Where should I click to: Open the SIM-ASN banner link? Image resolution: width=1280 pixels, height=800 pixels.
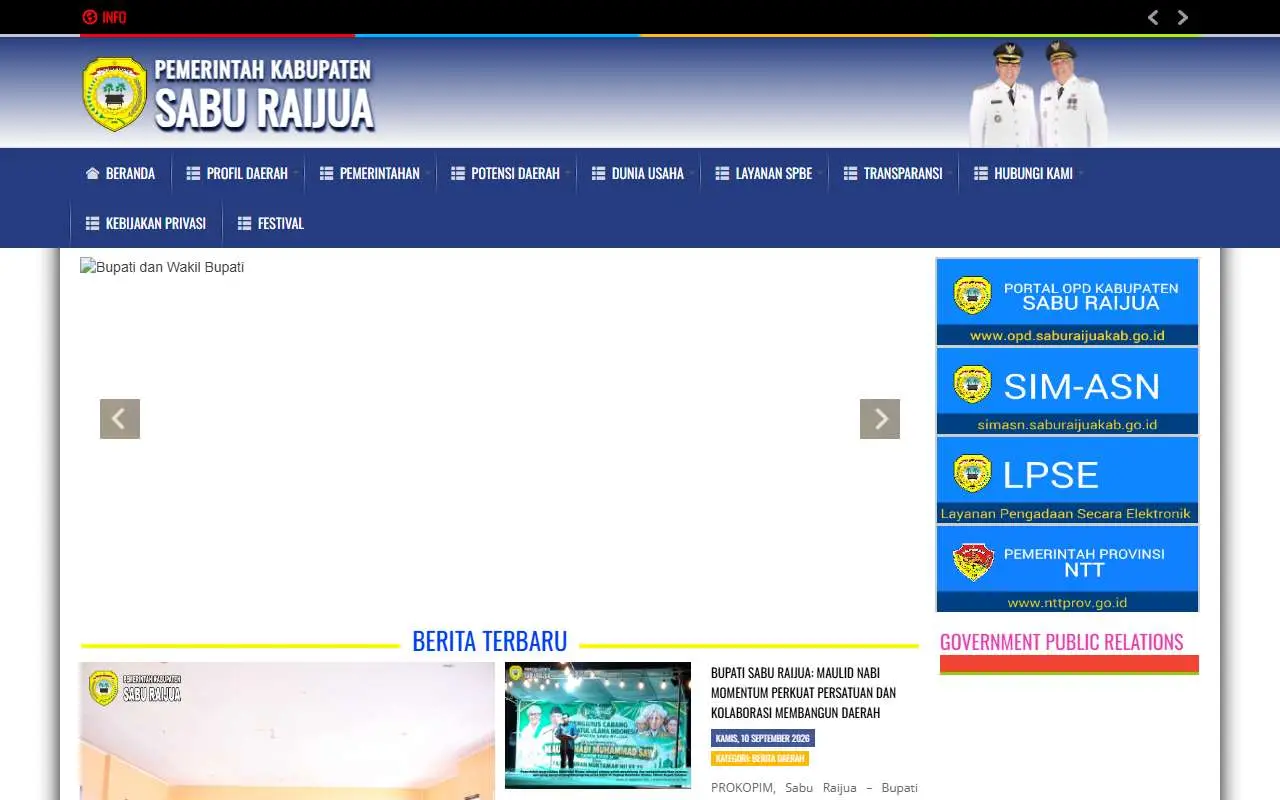(1067, 391)
